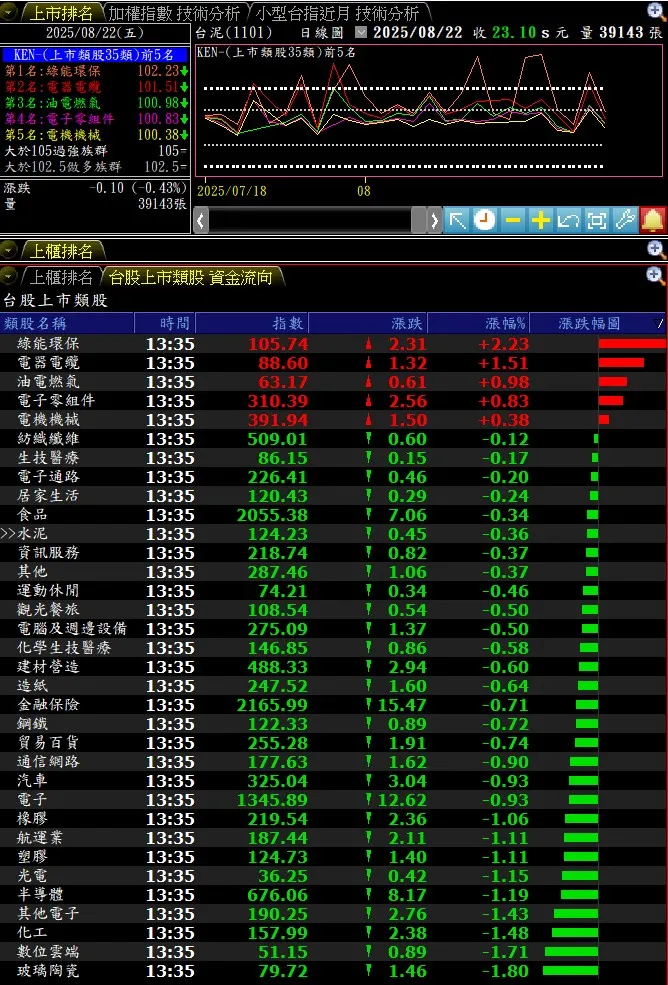Click red bar of 綠能環保 in 漲跌幅圖
Viewport: 668px width, 985px height.
[x=632, y=344]
